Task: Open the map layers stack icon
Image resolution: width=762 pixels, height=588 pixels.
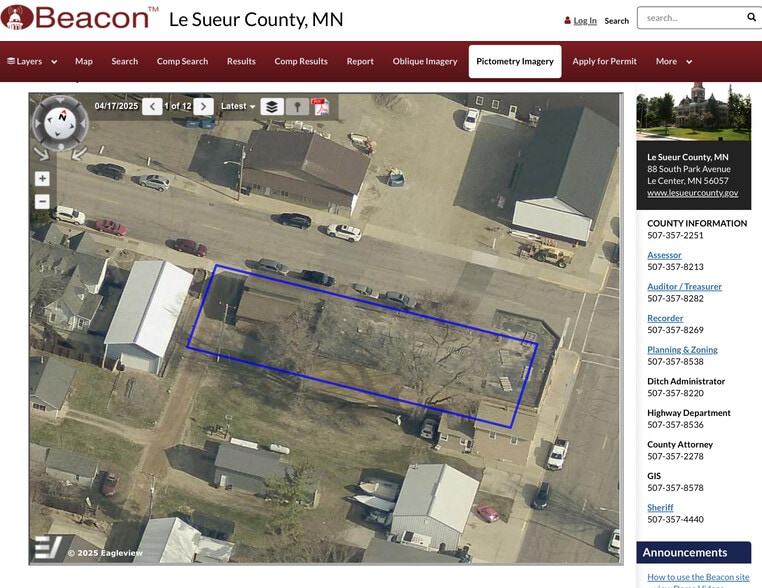Action: point(272,106)
